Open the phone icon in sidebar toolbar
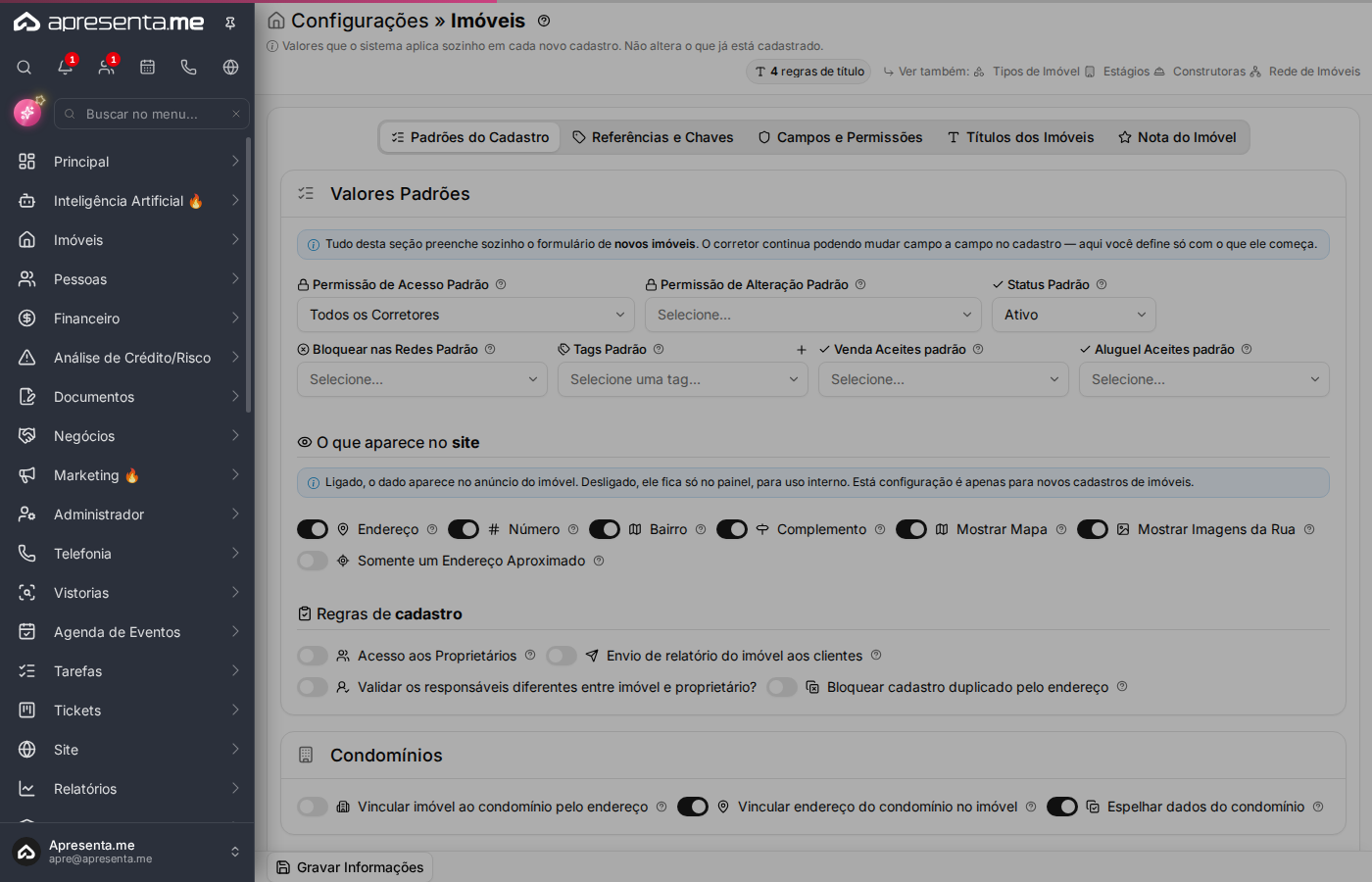The width and height of the screenshot is (1372, 882). [x=189, y=68]
